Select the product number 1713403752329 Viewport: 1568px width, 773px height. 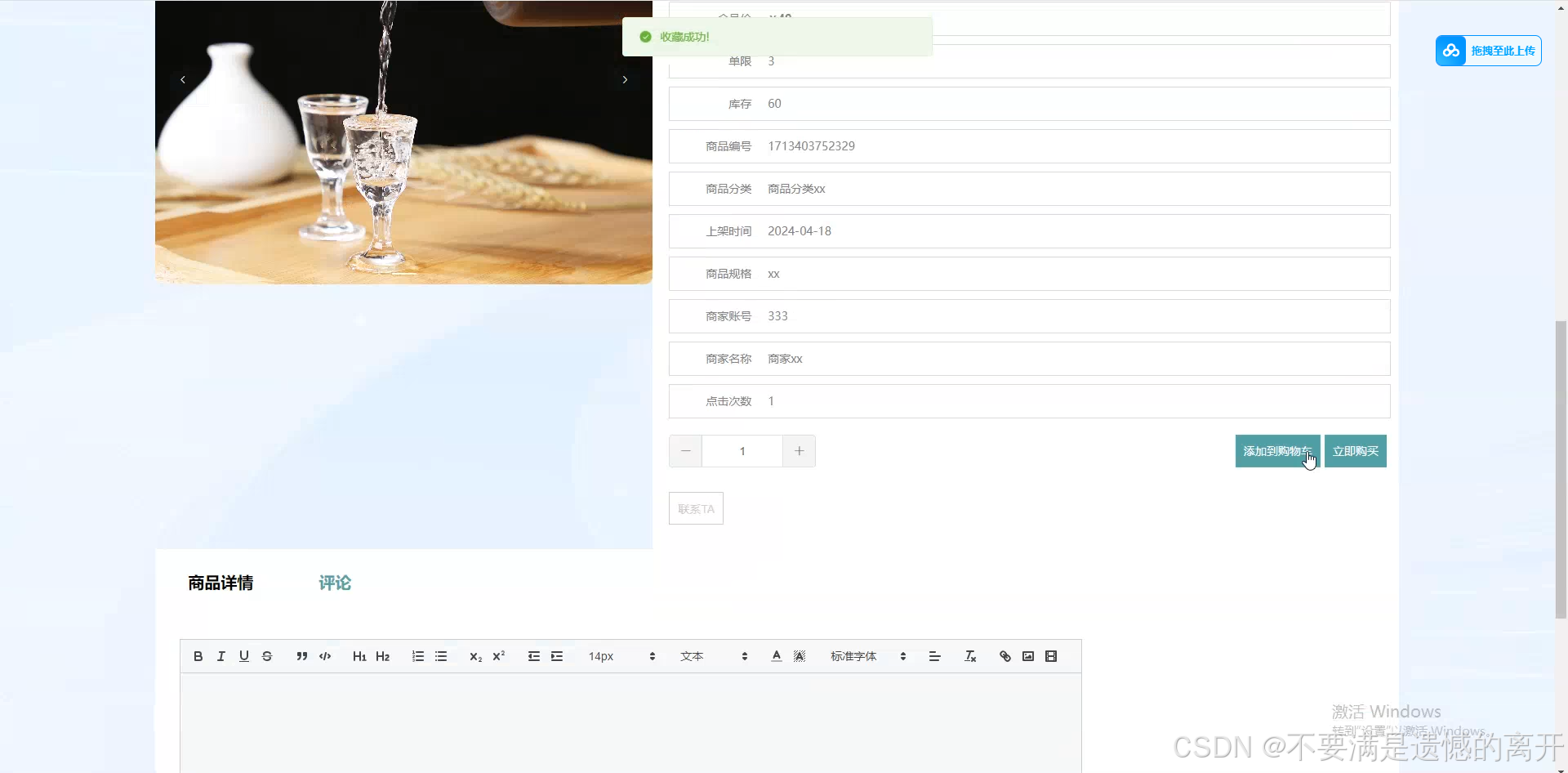[811, 146]
